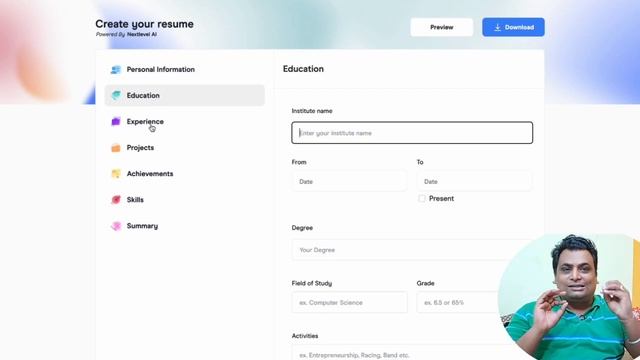Open the To date field

coord(474,182)
